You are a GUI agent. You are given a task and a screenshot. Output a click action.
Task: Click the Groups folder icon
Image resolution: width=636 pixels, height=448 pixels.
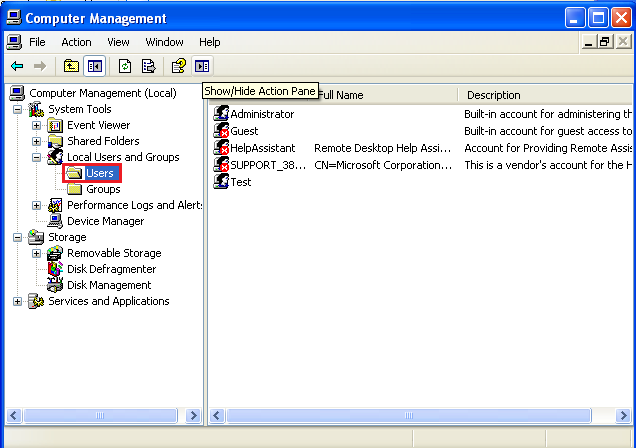click(x=75, y=189)
